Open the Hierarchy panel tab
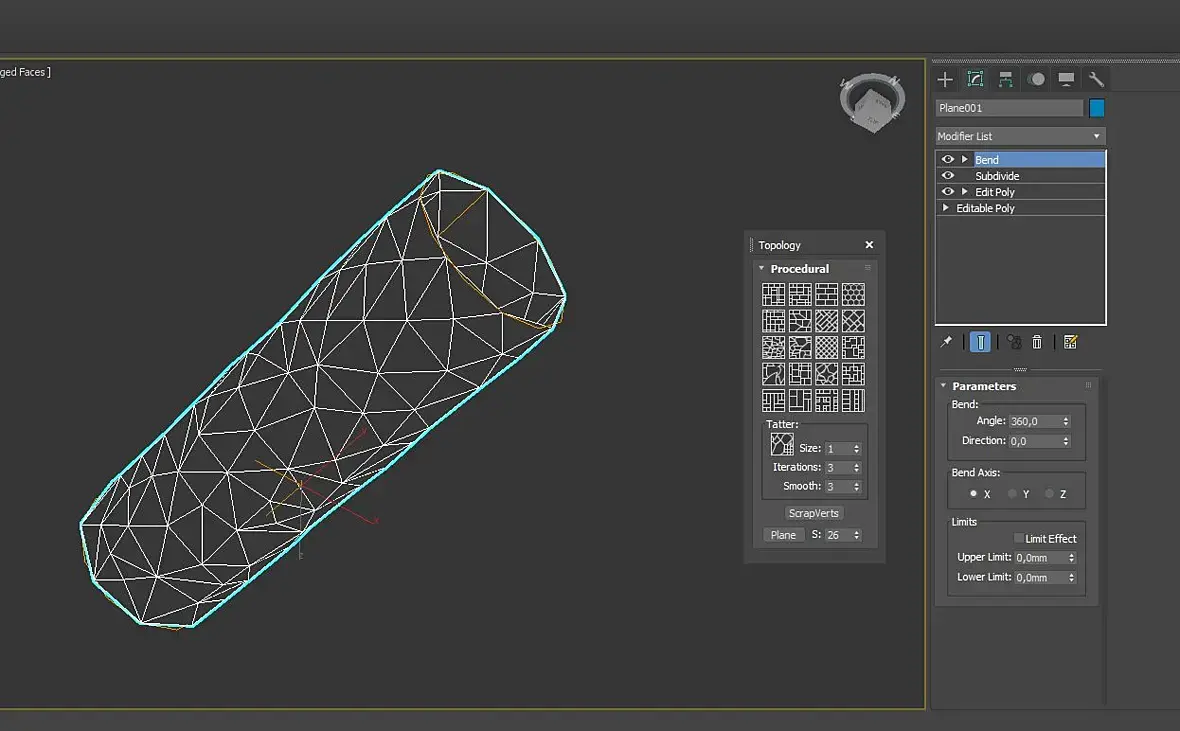Screen dimensions: 1180x731 [x=1005, y=79]
